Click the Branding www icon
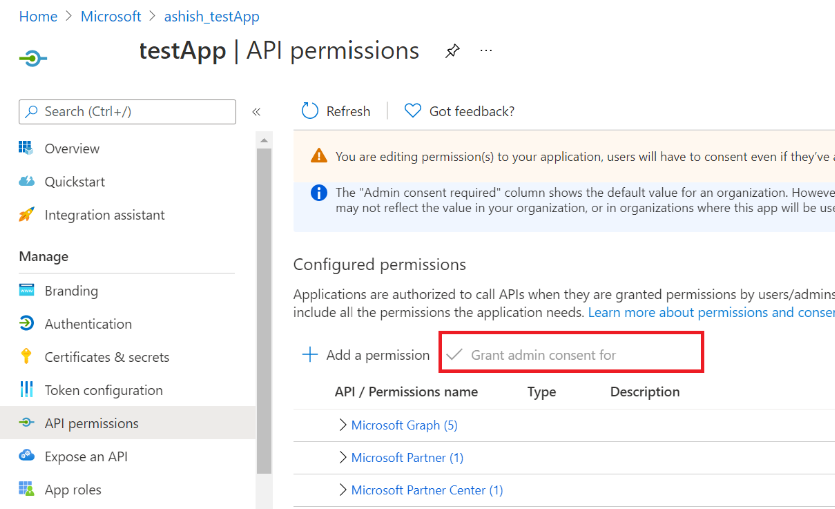The image size is (835, 509). (27, 290)
